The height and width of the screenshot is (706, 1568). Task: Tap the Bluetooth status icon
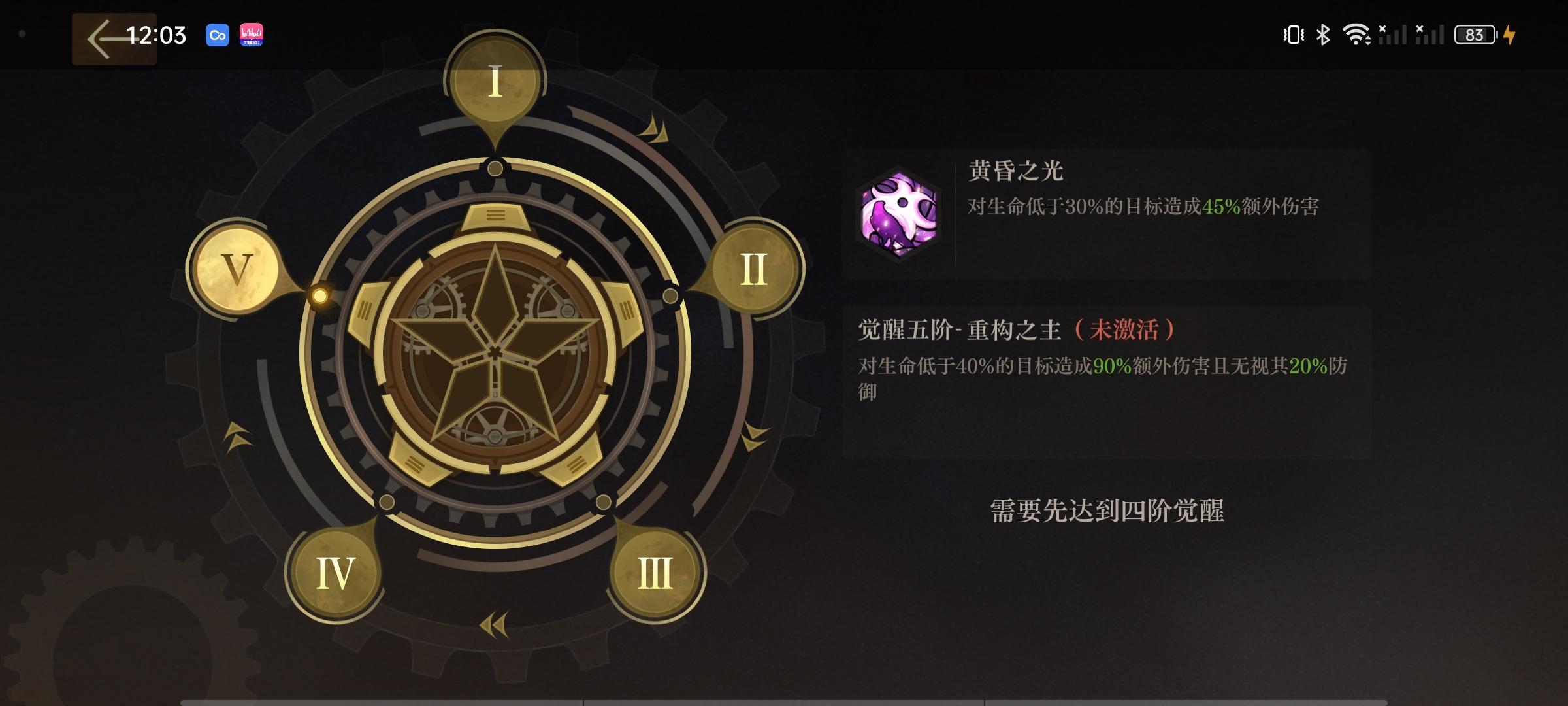tap(1323, 35)
